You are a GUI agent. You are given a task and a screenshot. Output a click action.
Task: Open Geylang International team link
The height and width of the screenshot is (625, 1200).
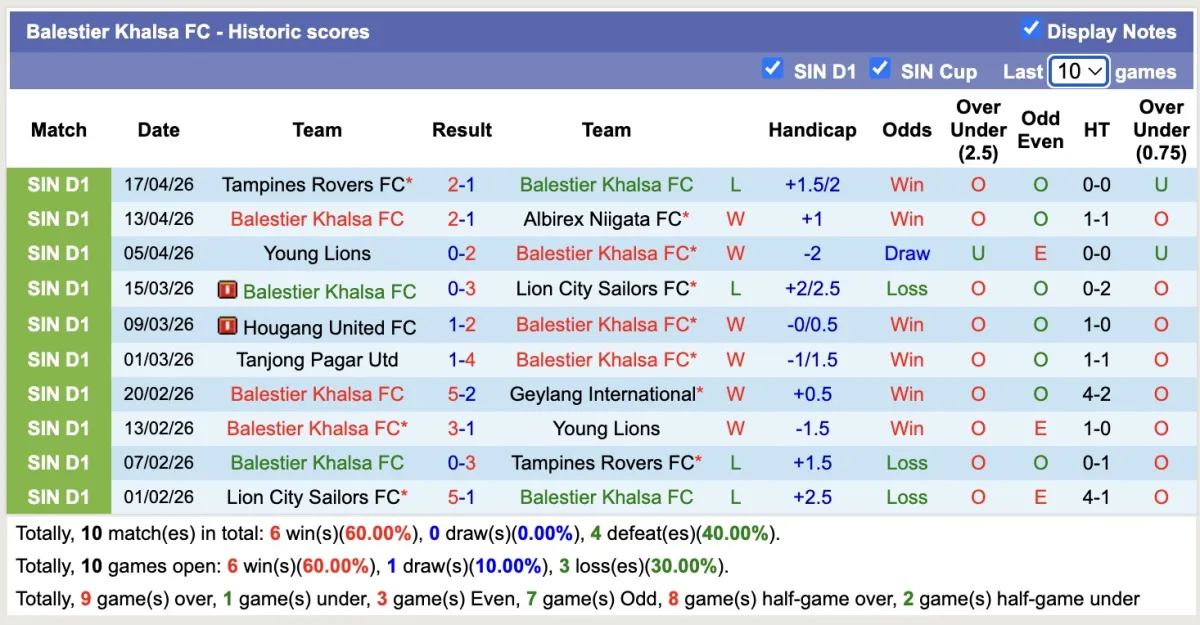[x=602, y=394]
